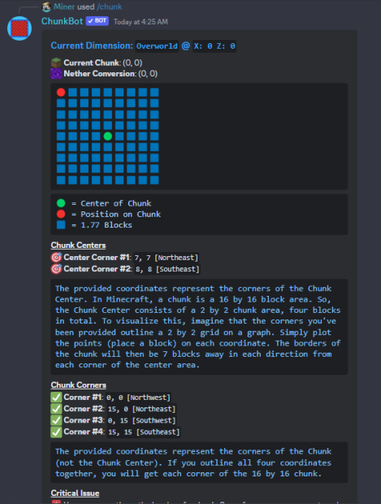Screen dimensions: 381x504
Task: Click the ChunkBot red avatar image
Action: point(19,28)
